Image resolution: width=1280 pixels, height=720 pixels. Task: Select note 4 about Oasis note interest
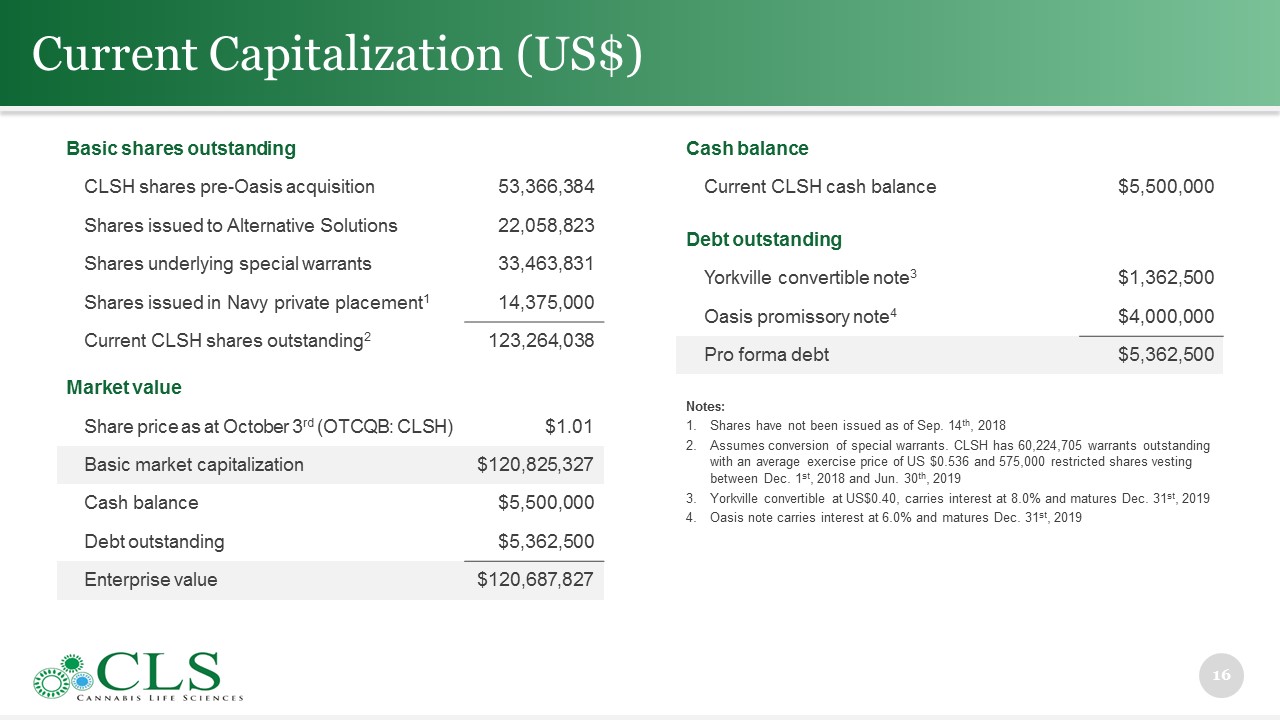pos(884,517)
